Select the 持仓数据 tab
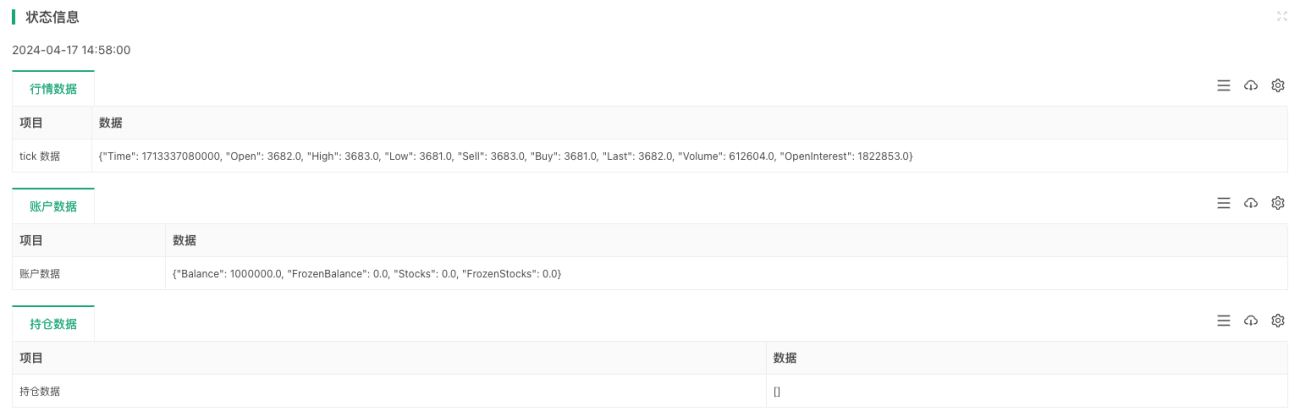This screenshot has height=417, width=1300. [53, 324]
